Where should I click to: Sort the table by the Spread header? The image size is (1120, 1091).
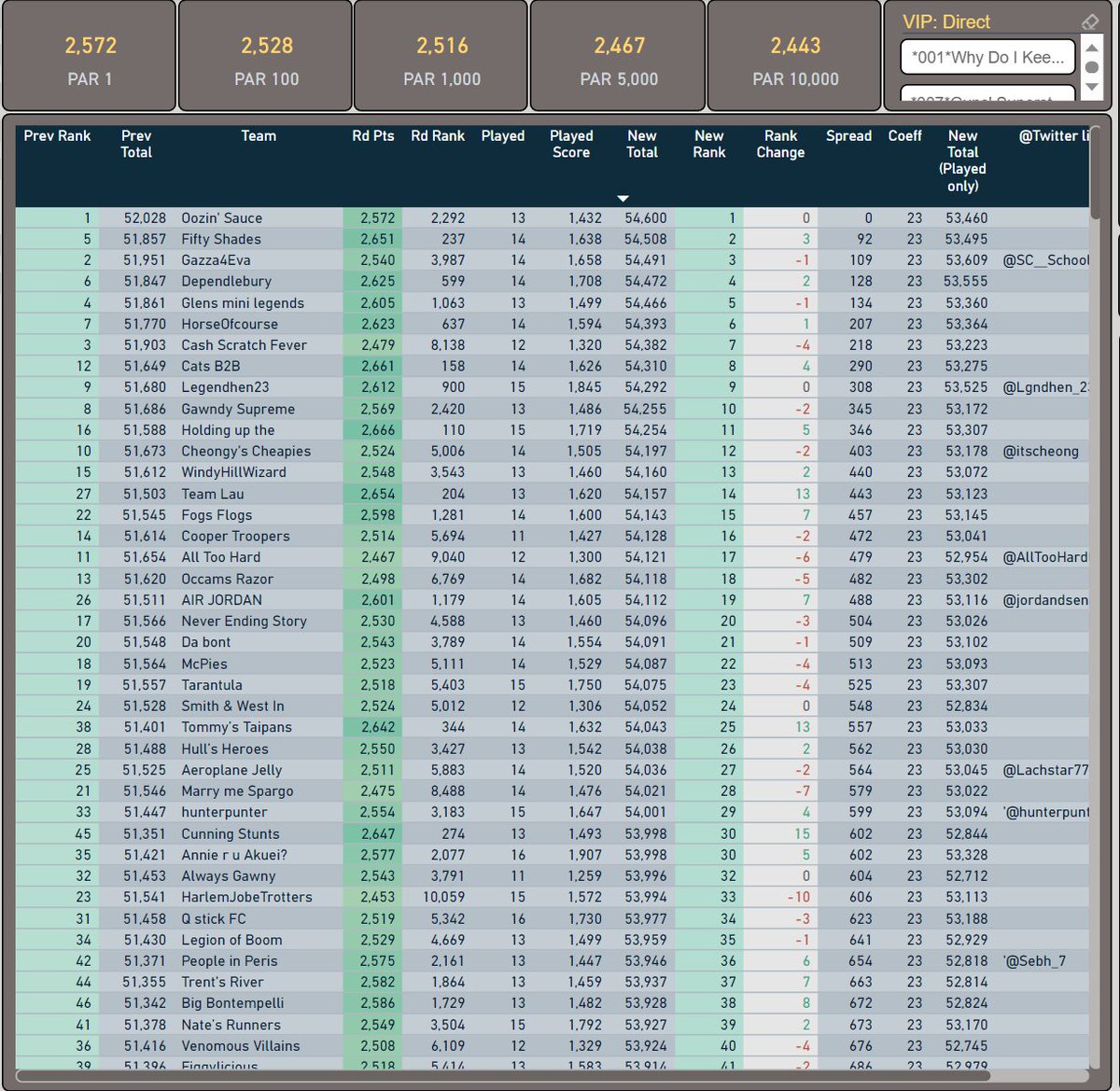[x=848, y=135]
